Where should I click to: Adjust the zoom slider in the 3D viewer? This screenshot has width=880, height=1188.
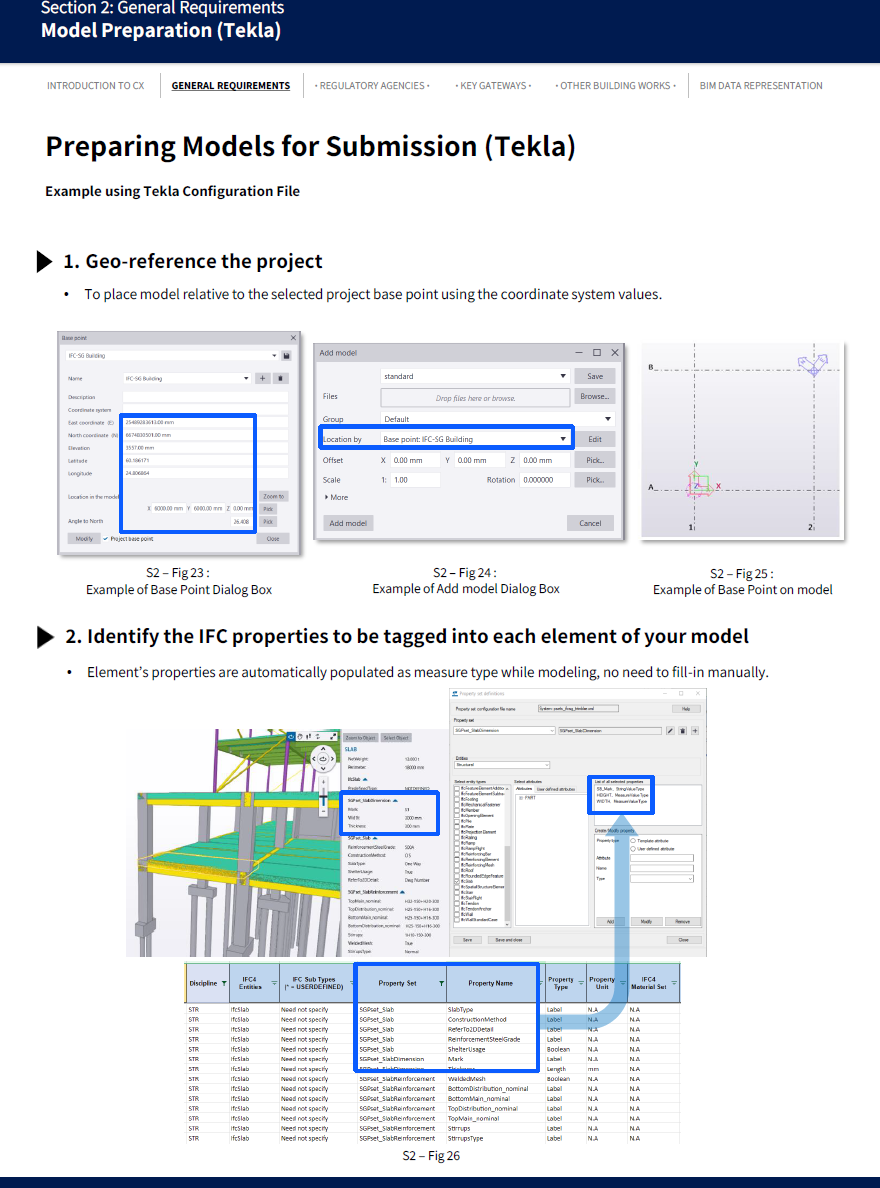coord(323,797)
